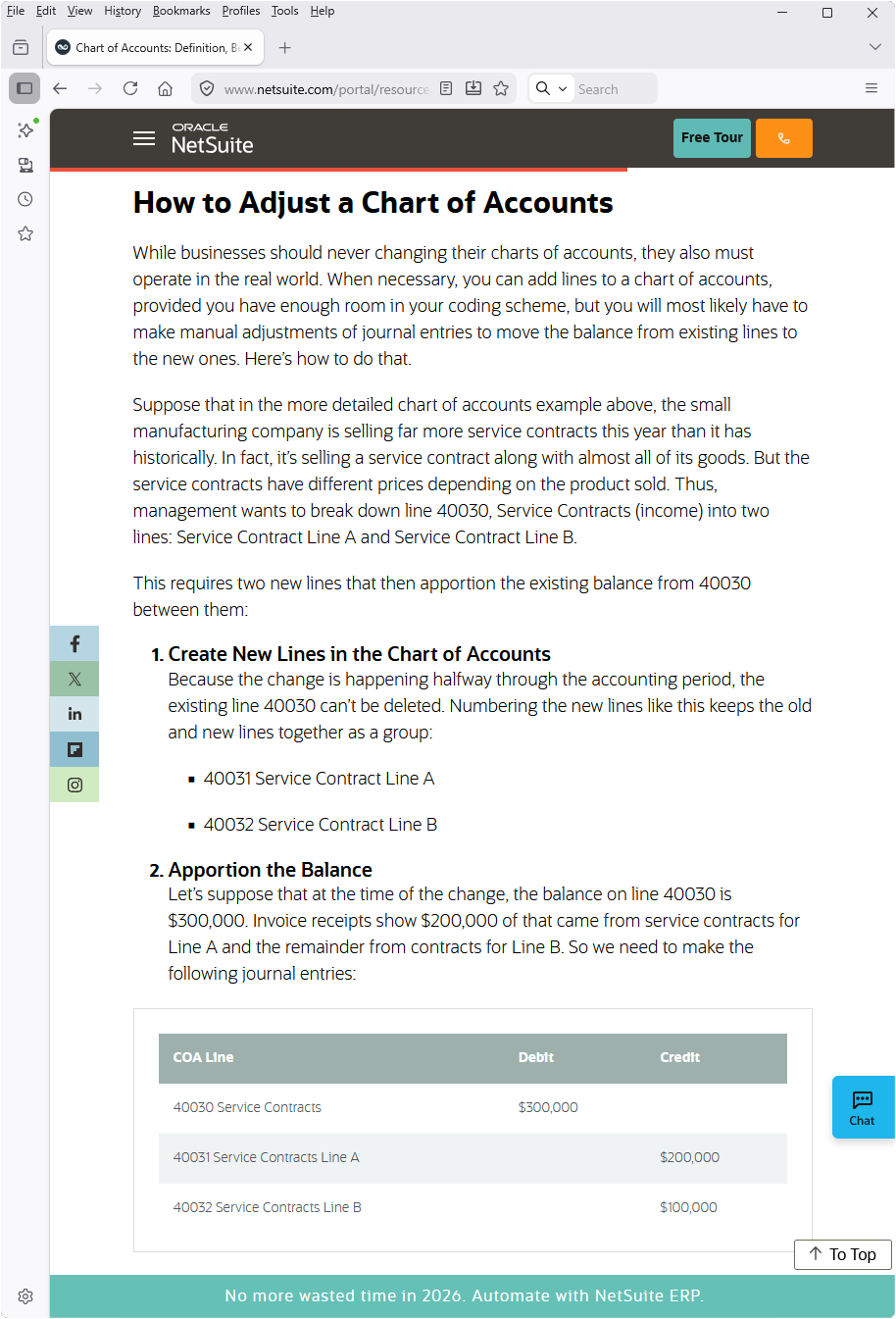This screenshot has width=896, height=1319.
Task: Click the install-page icon in the address bar
Action: click(x=473, y=88)
